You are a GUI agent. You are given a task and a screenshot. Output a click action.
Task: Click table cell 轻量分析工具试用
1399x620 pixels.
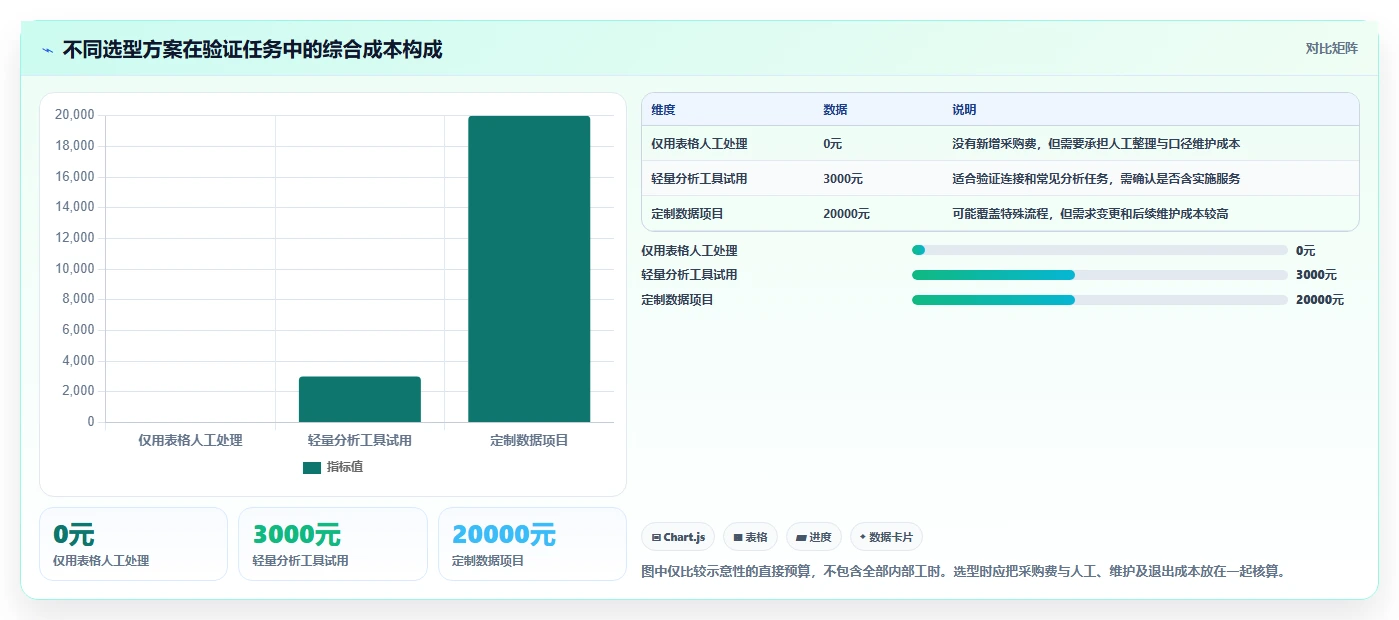699,179
